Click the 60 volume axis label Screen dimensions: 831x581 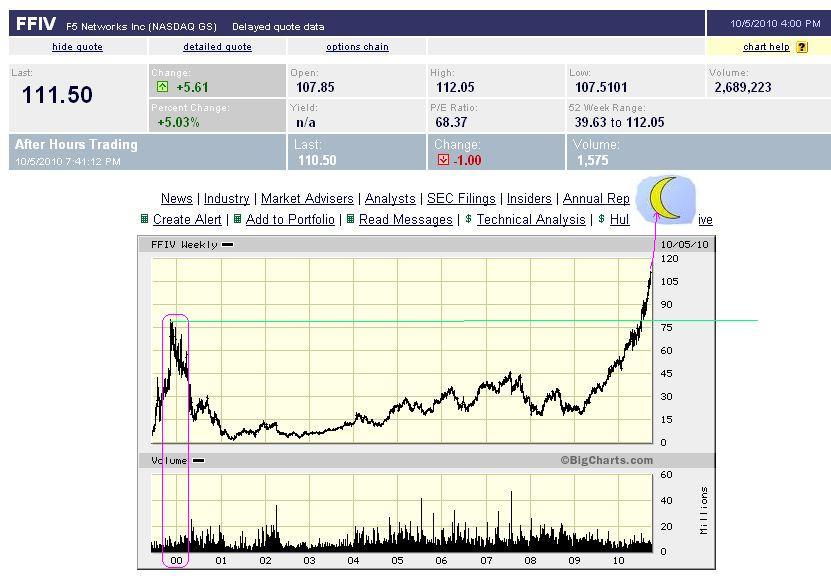click(666, 474)
